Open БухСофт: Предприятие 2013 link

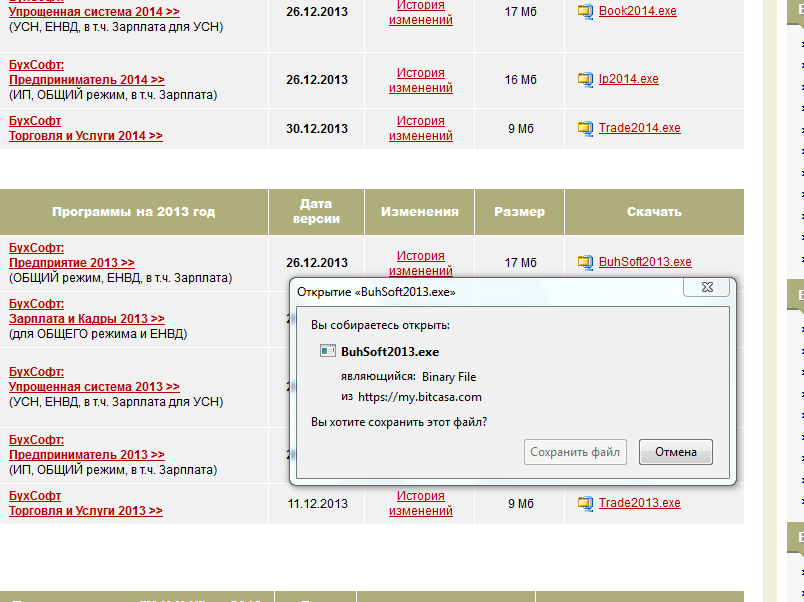click(72, 255)
